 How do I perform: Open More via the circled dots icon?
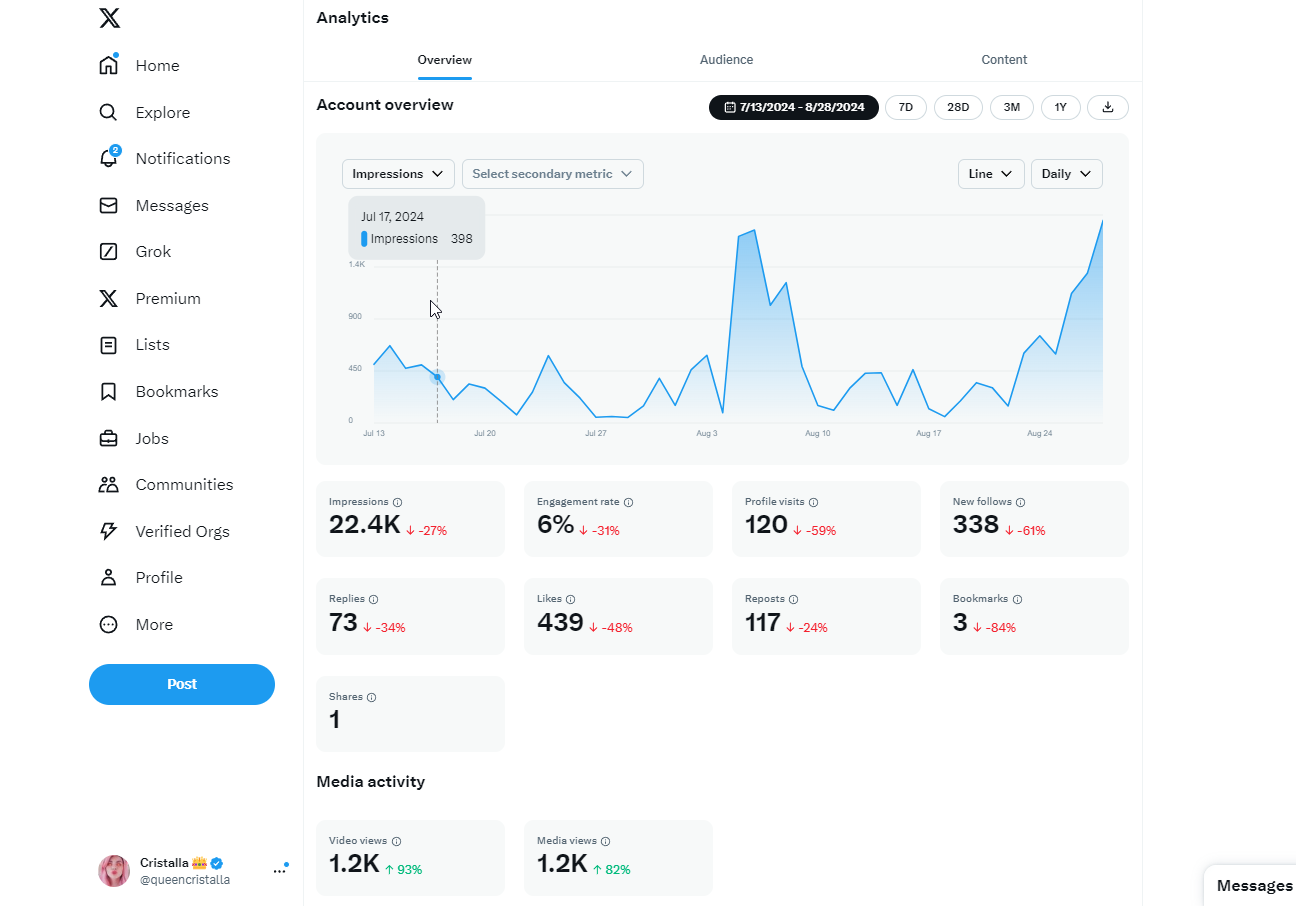coord(109,624)
